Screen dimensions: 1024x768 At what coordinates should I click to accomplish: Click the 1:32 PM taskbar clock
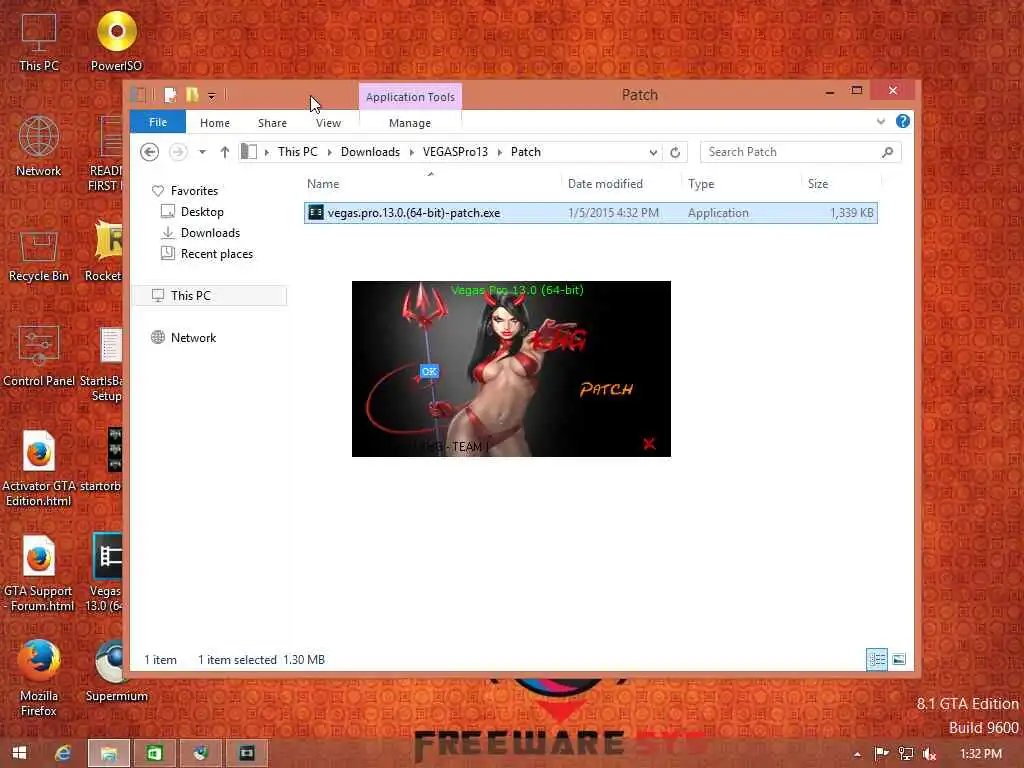tap(980, 754)
